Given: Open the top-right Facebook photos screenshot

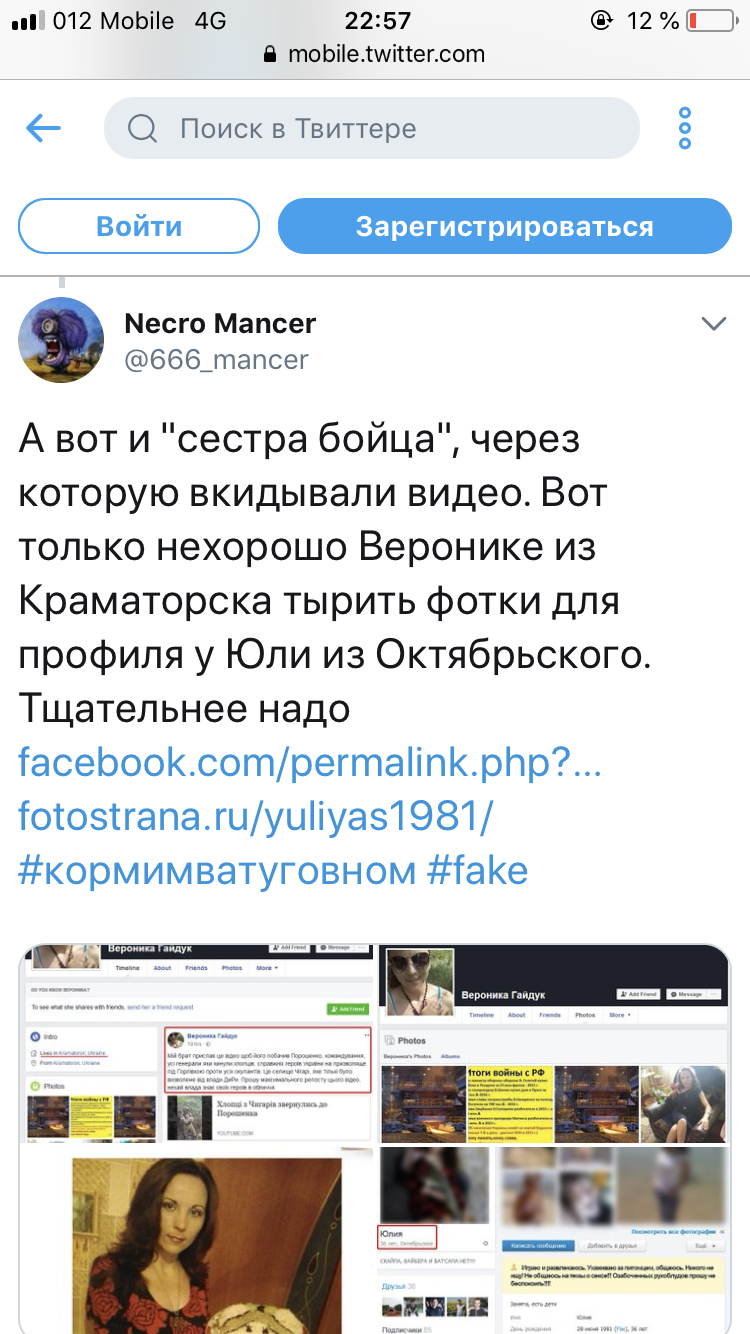Looking at the screenshot, I should point(553,1042).
